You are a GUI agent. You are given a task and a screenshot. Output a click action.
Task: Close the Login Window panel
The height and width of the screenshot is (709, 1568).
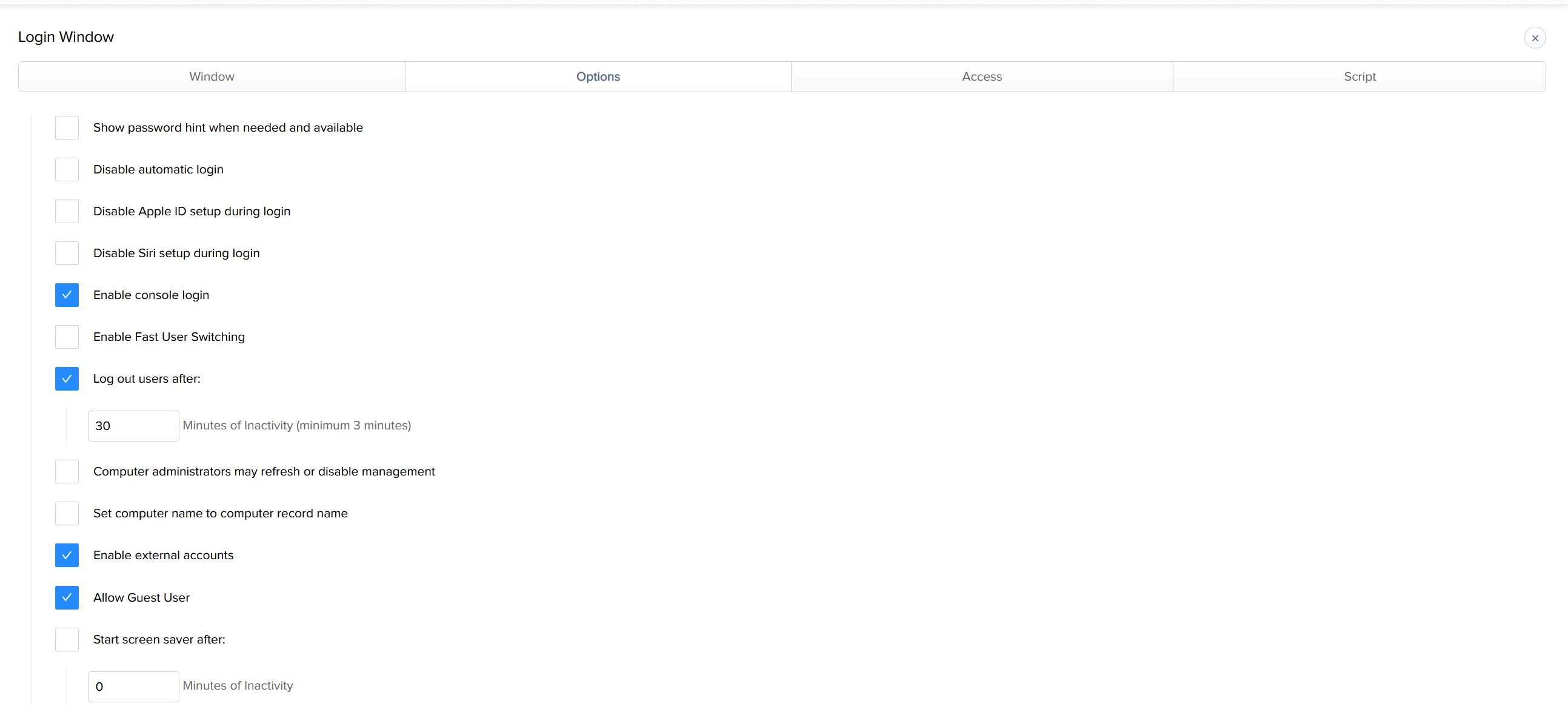[1535, 38]
